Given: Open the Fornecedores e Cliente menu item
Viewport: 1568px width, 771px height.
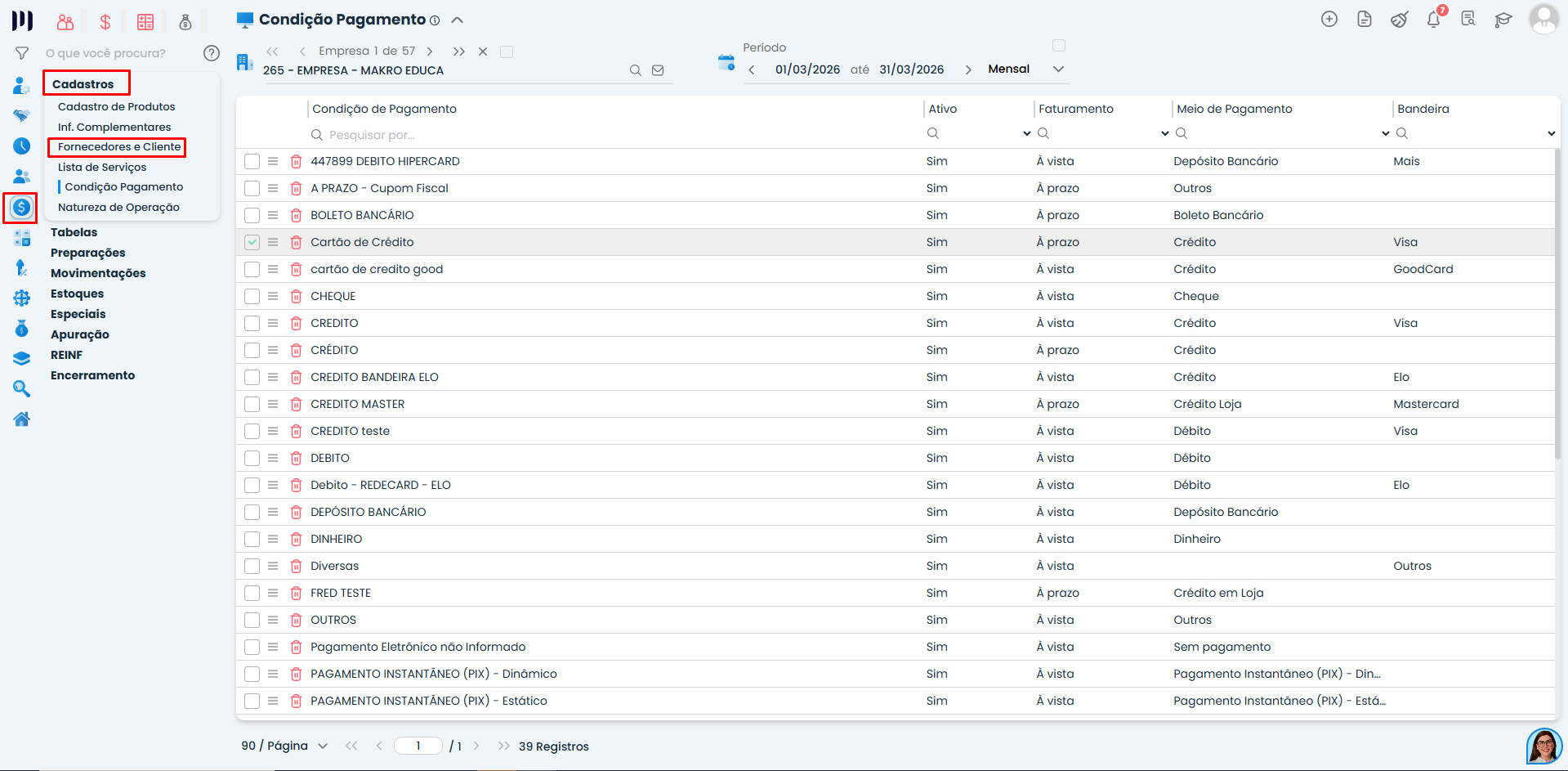Looking at the screenshot, I should [x=120, y=147].
